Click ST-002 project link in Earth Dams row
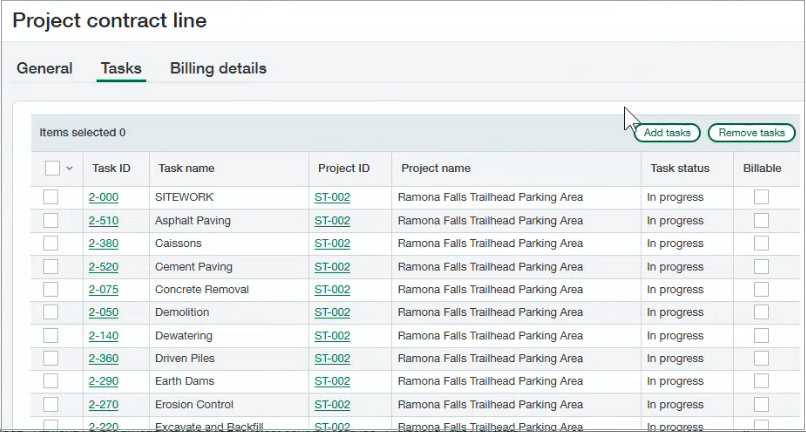Viewport: 806px width, 432px height. (332, 382)
